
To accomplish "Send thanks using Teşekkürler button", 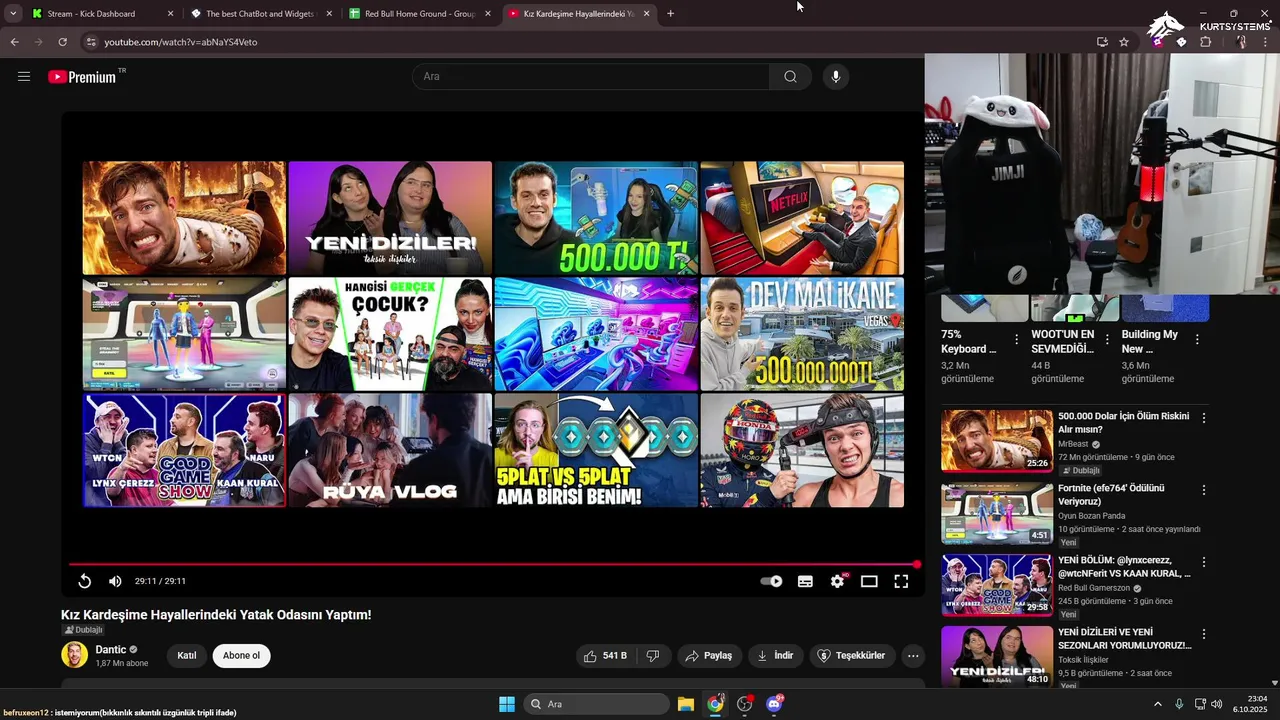I will click(x=851, y=656).
